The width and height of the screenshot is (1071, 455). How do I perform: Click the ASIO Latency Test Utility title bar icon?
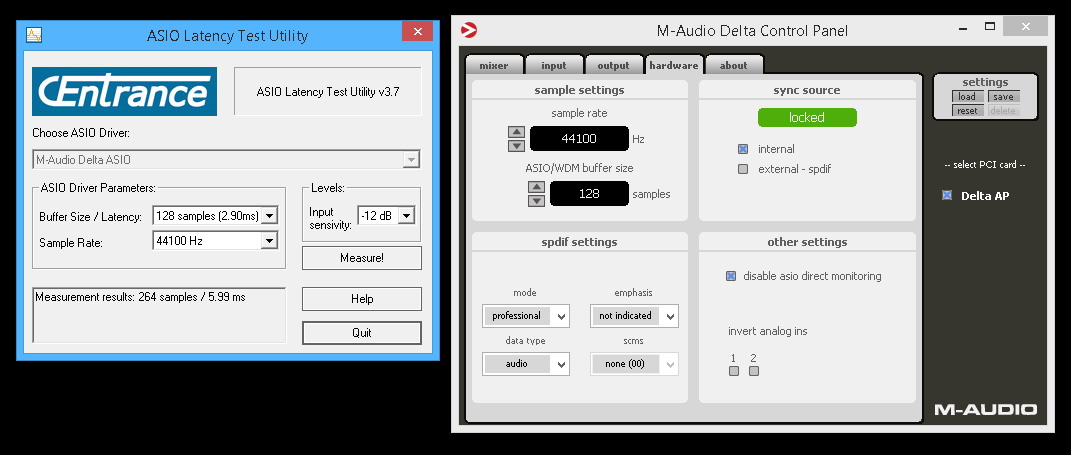(x=34, y=35)
